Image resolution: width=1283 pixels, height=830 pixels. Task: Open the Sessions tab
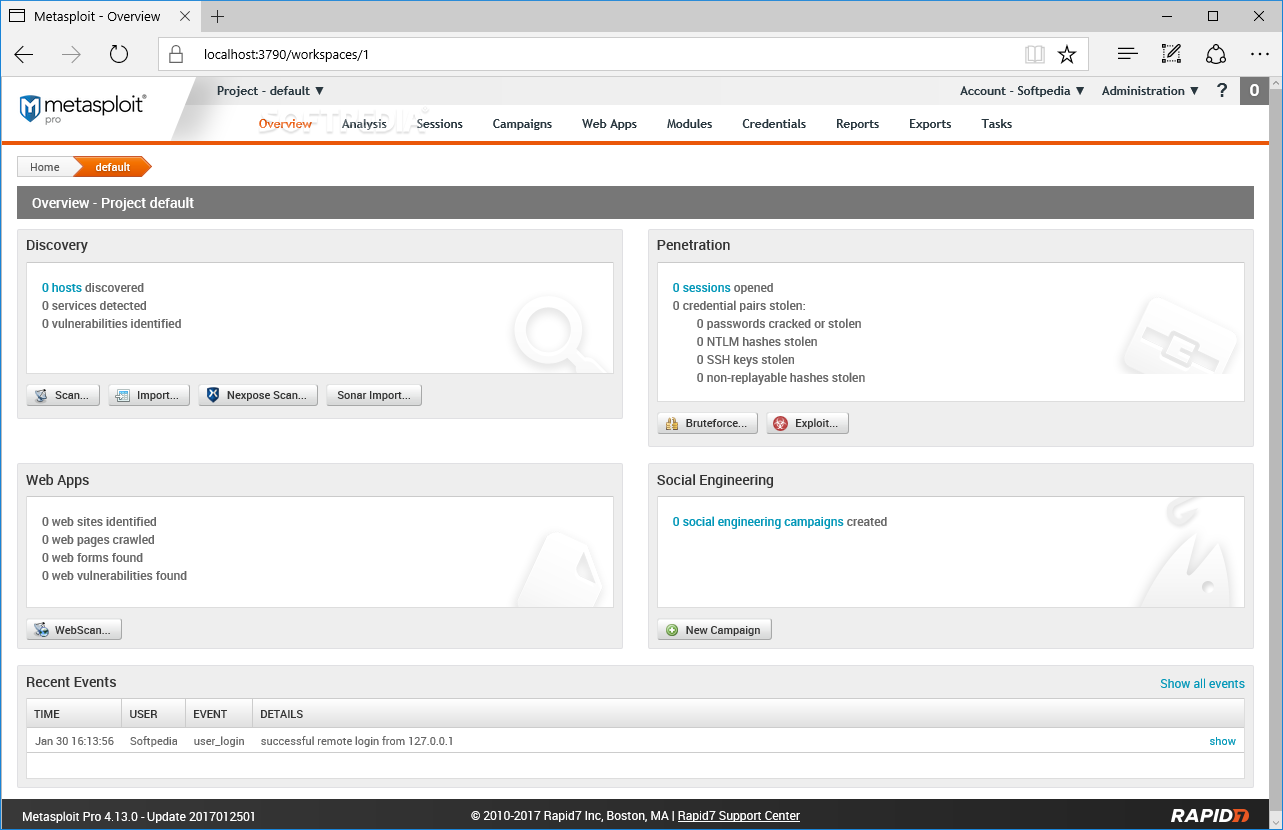click(x=440, y=124)
